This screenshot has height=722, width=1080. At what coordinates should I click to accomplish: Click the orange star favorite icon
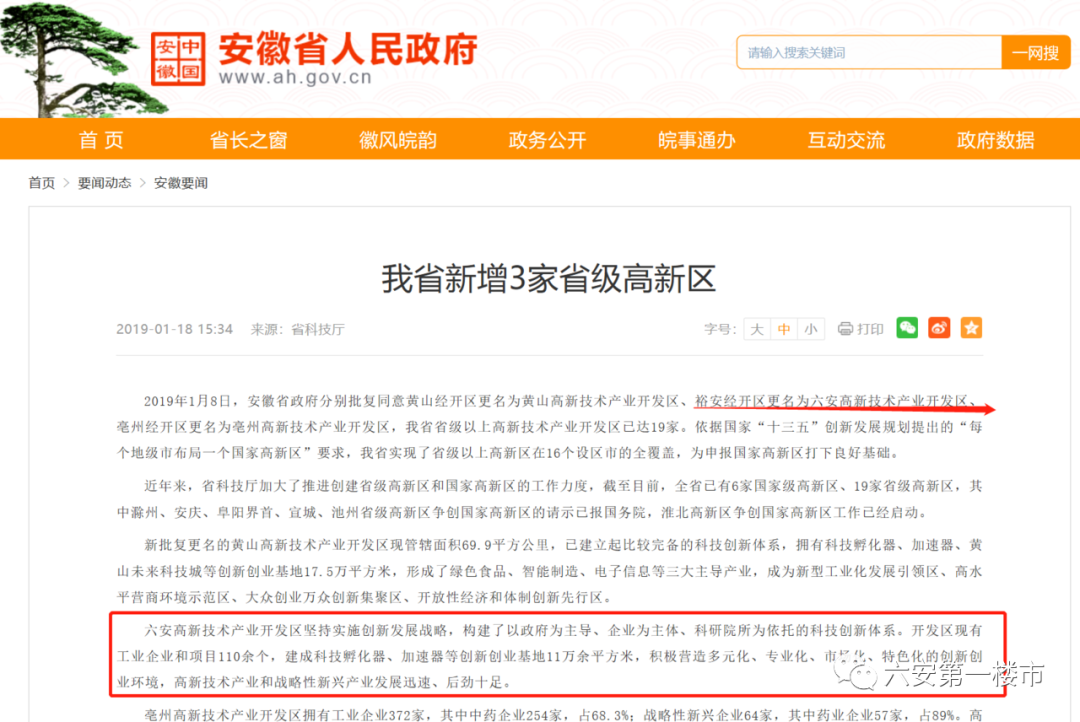coord(971,328)
